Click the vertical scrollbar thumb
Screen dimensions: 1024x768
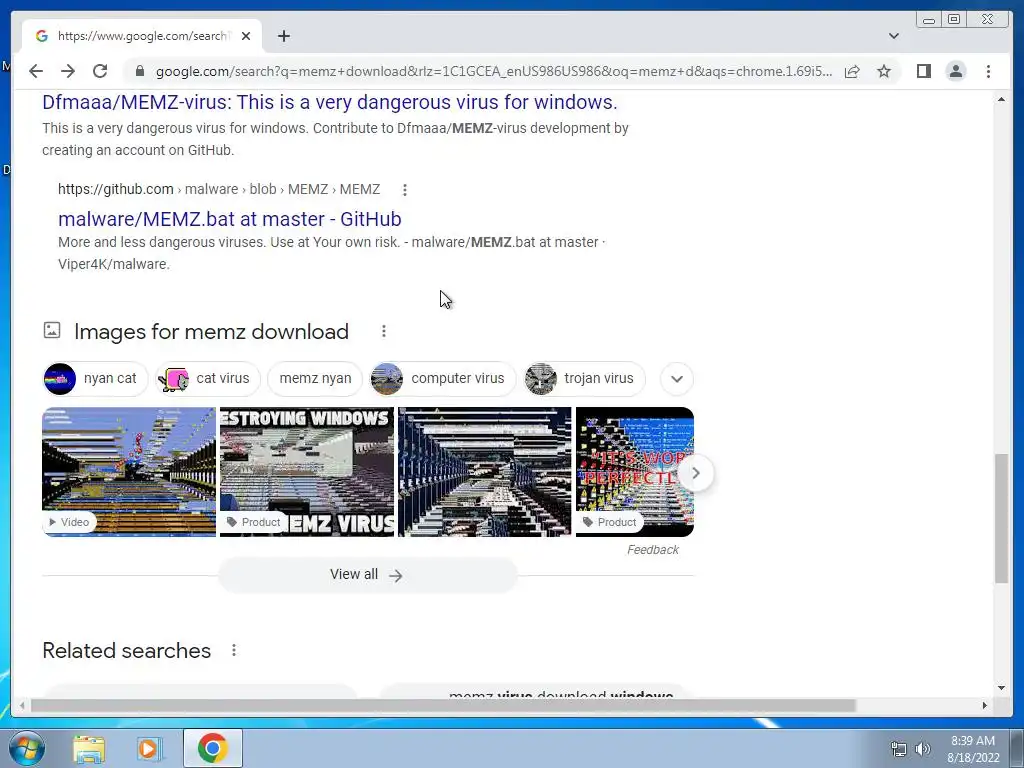(x=1001, y=518)
